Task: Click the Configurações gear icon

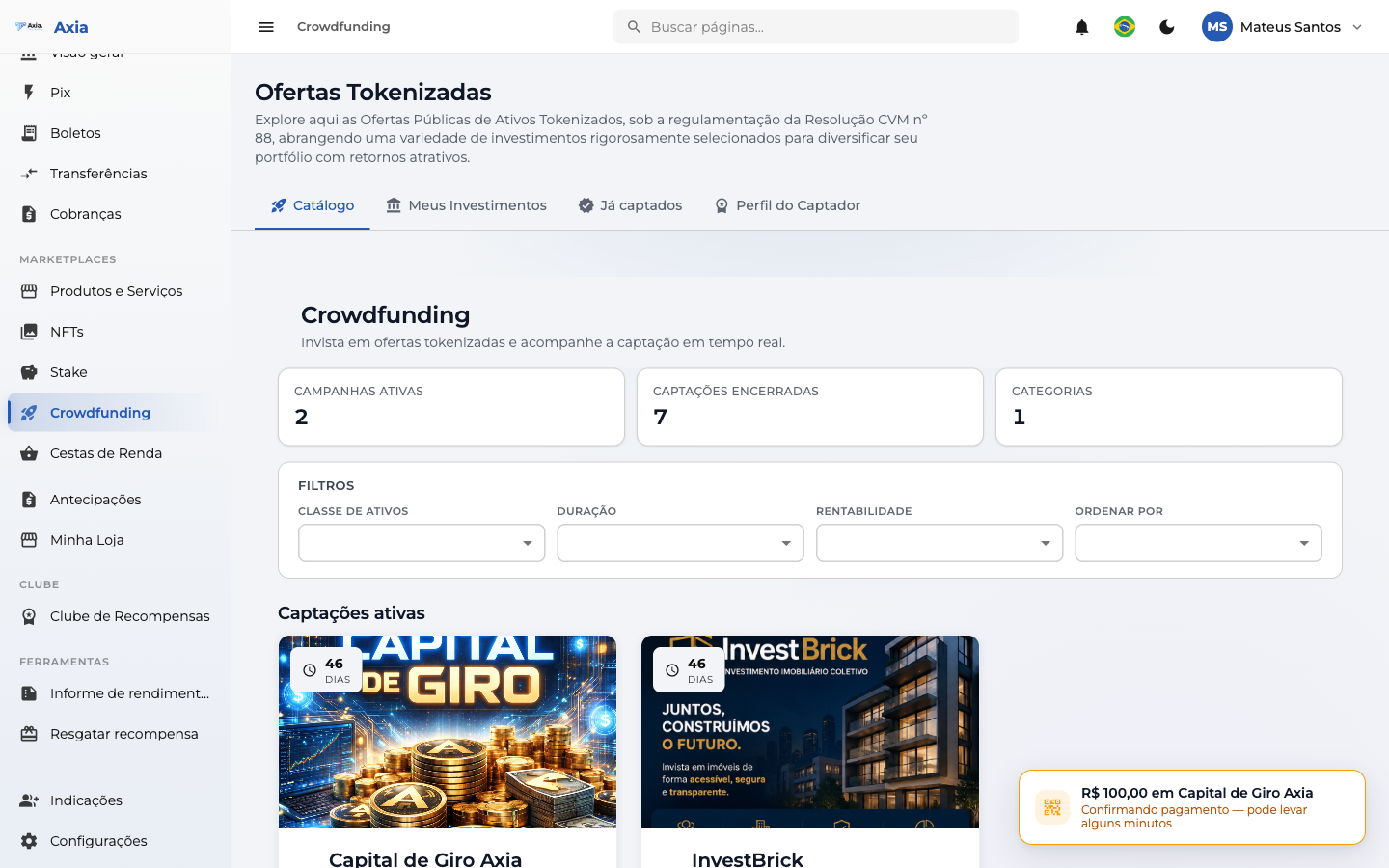Action: click(x=29, y=841)
